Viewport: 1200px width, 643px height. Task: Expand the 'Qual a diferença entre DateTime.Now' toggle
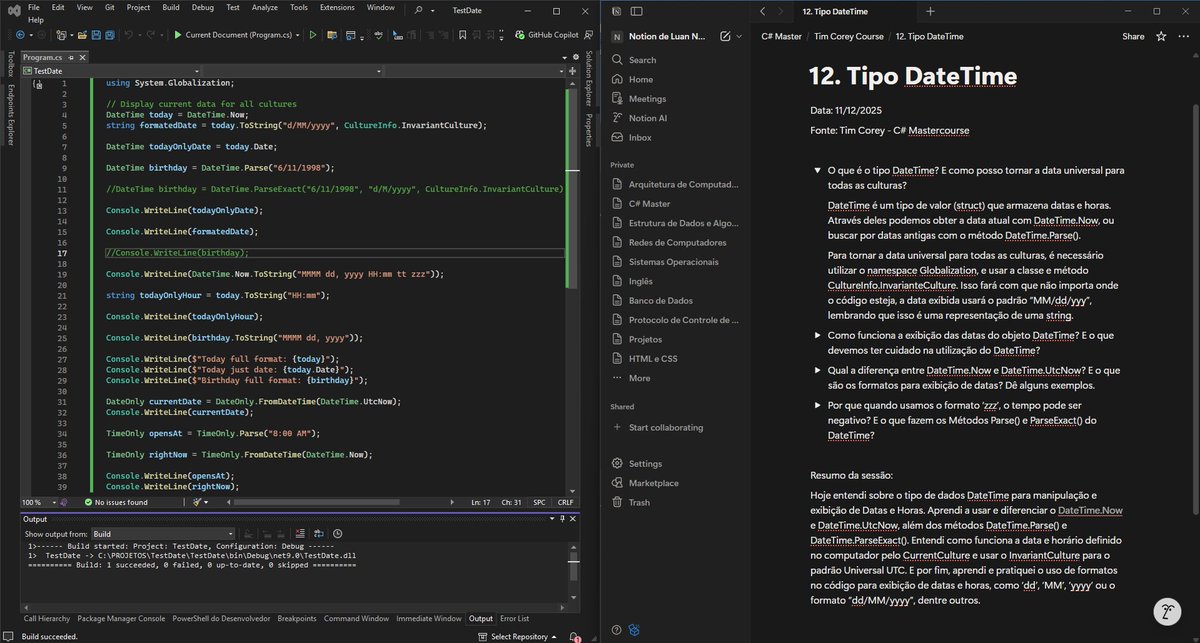pyautogui.click(x=817, y=370)
